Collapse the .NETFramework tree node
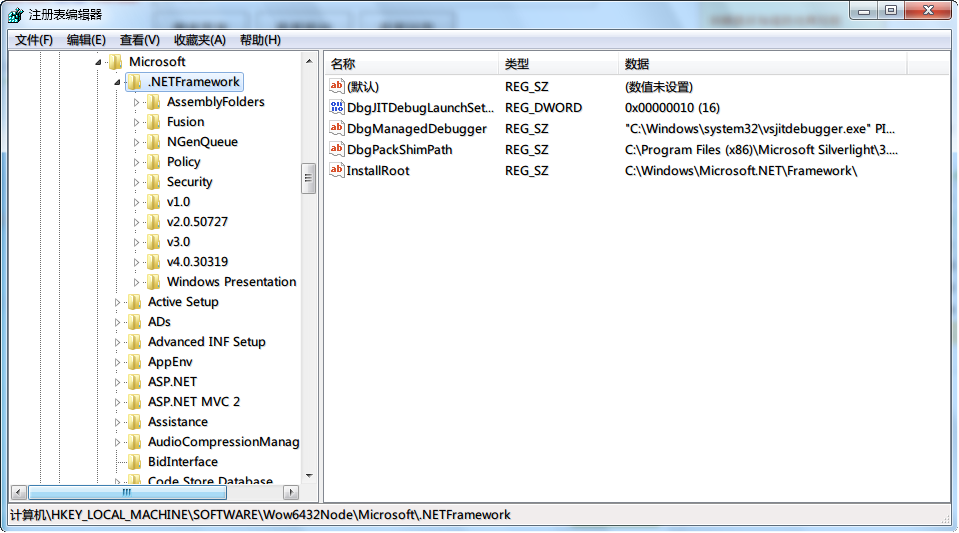Image resolution: width=959 pixels, height=533 pixels. 117,82
